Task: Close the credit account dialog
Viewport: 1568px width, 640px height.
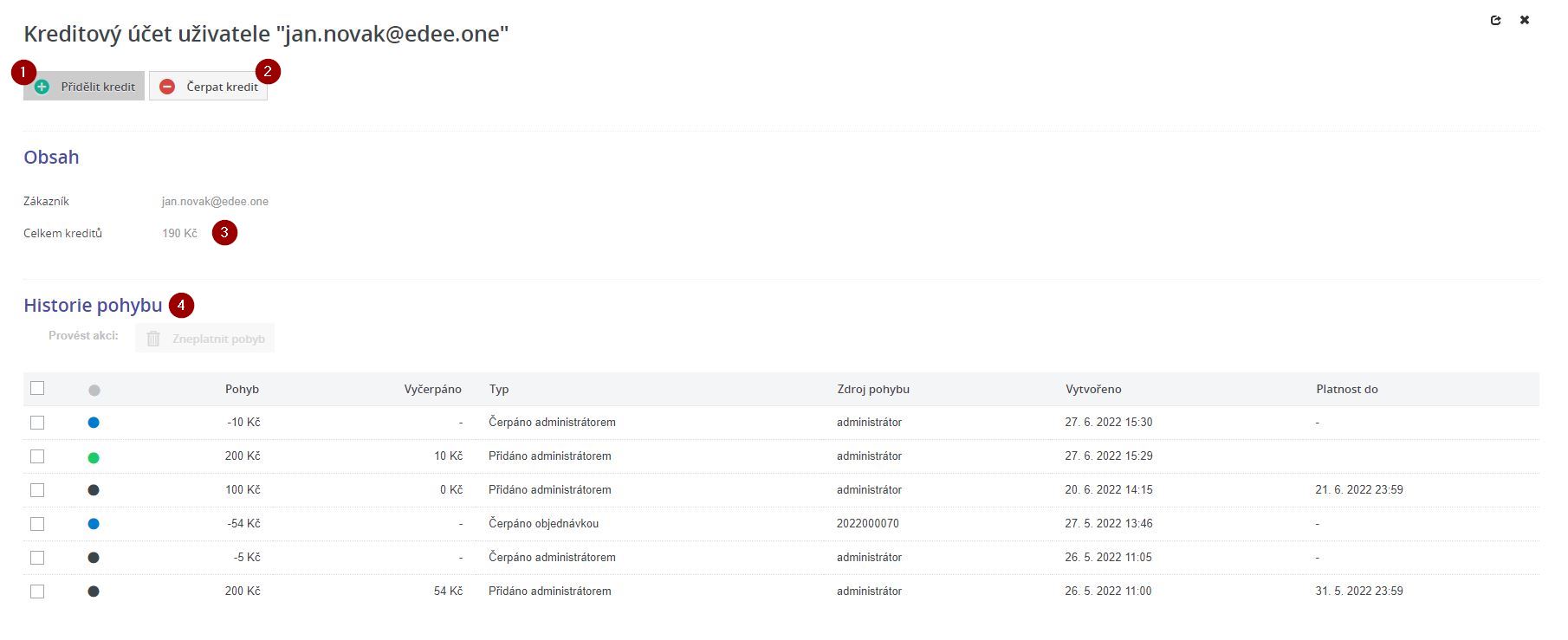Action: (x=1524, y=20)
